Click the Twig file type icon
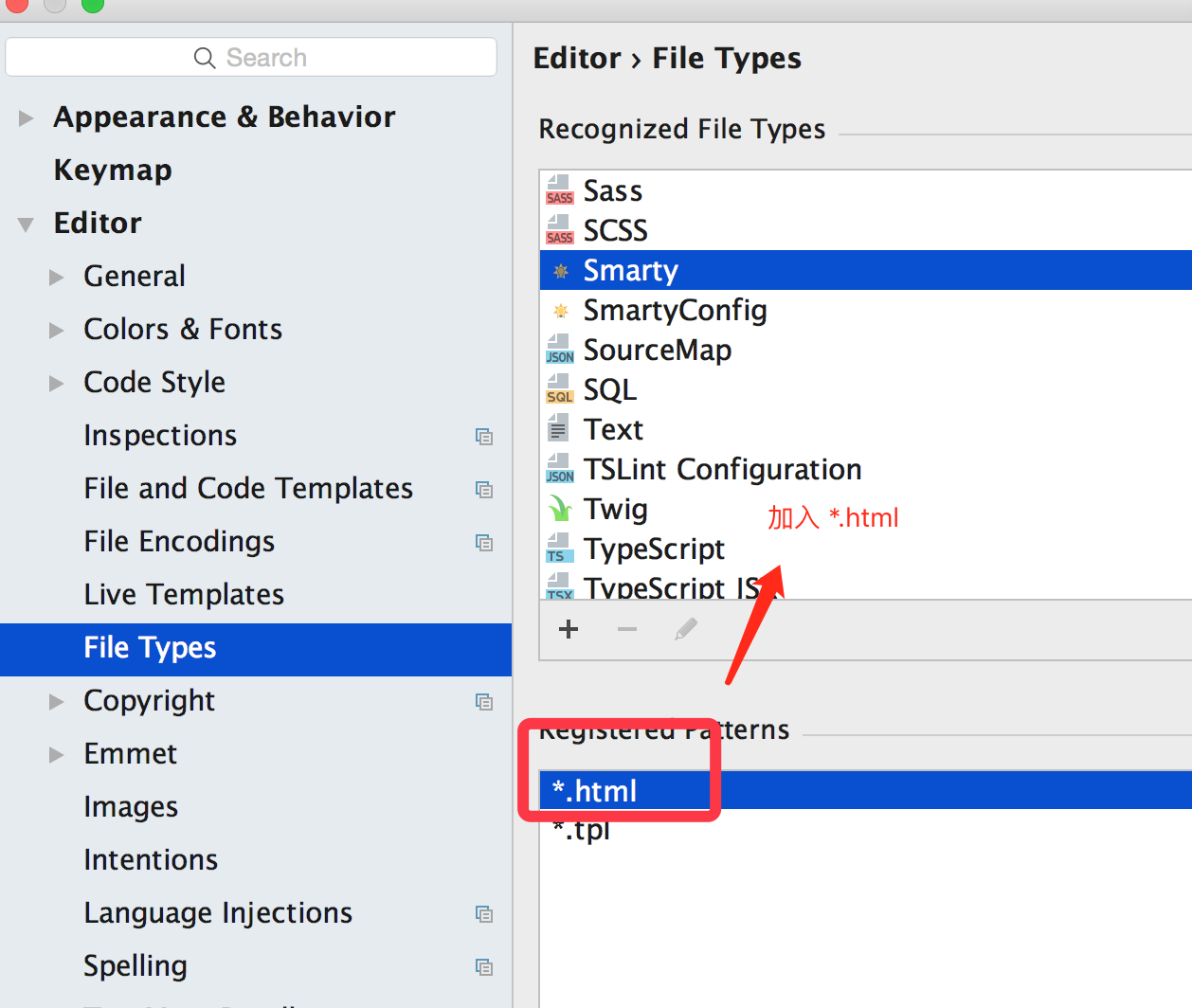This screenshot has width=1192, height=1008. [x=559, y=509]
